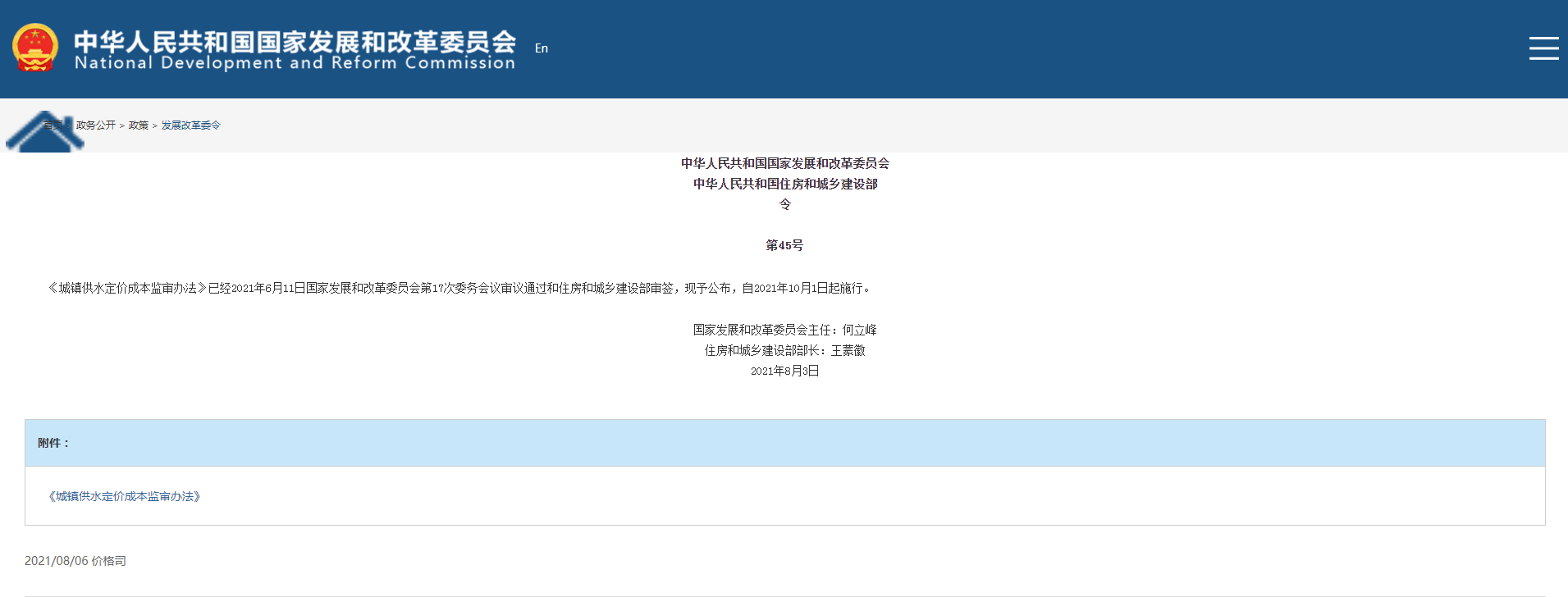This screenshot has width=1568, height=597.
Task: Click the 第45号 order number heading
Action: point(784,245)
